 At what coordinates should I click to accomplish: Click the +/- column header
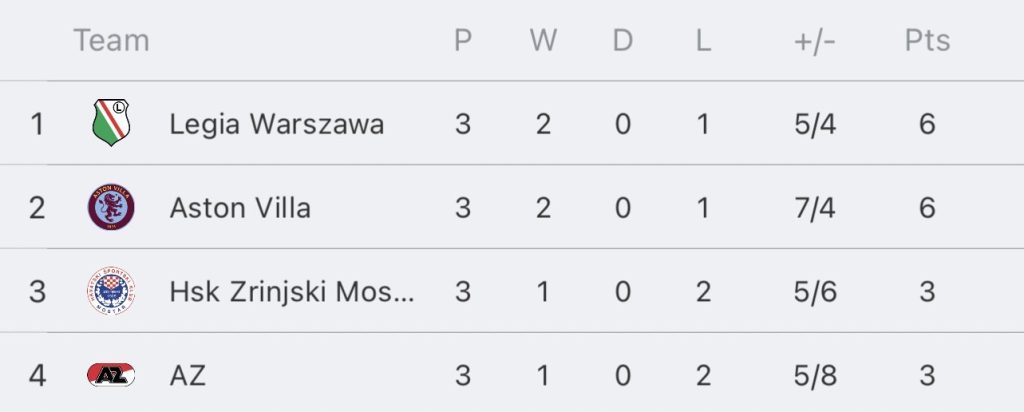point(813,41)
